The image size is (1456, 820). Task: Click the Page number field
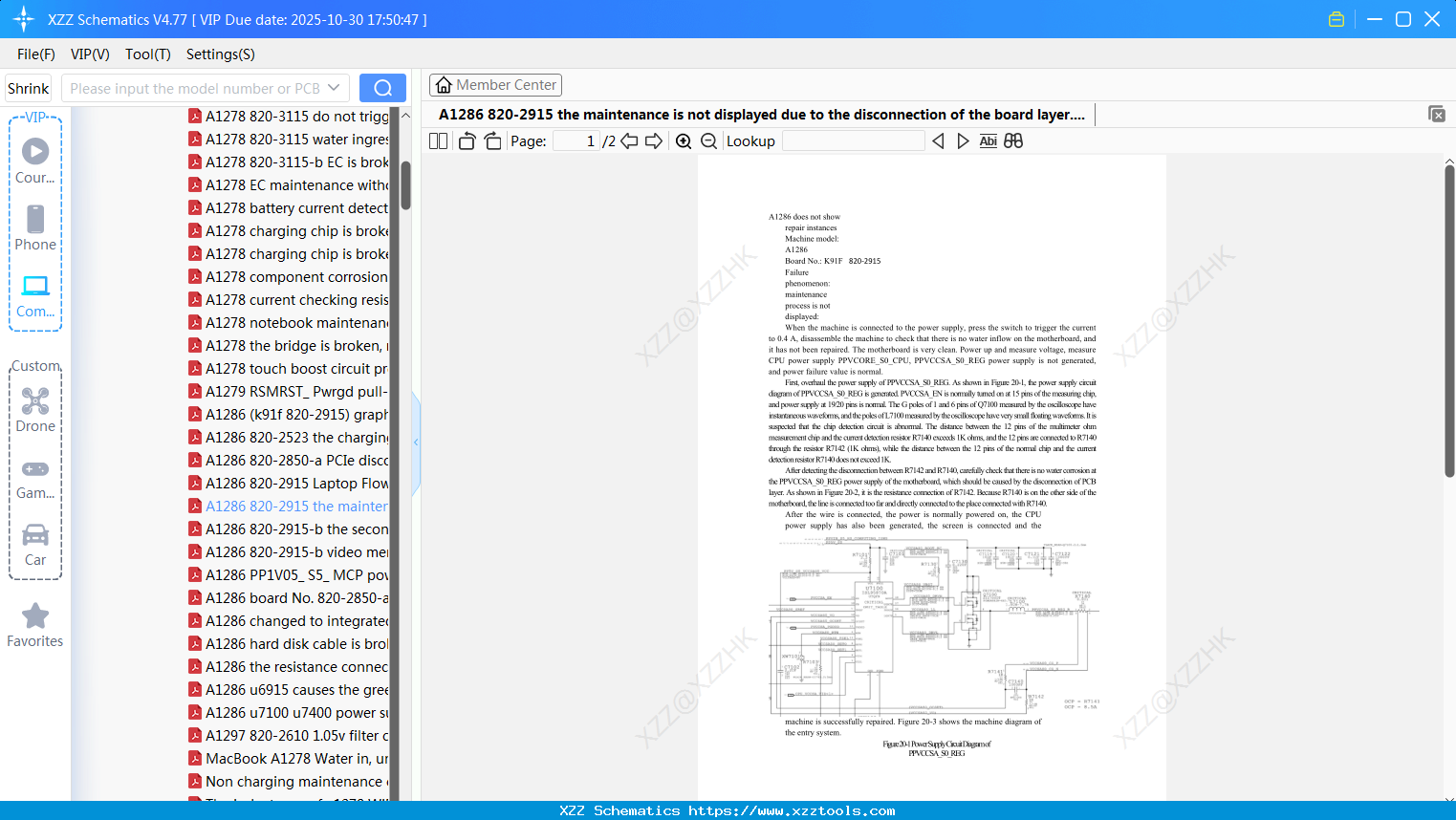[x=576, y=141]
